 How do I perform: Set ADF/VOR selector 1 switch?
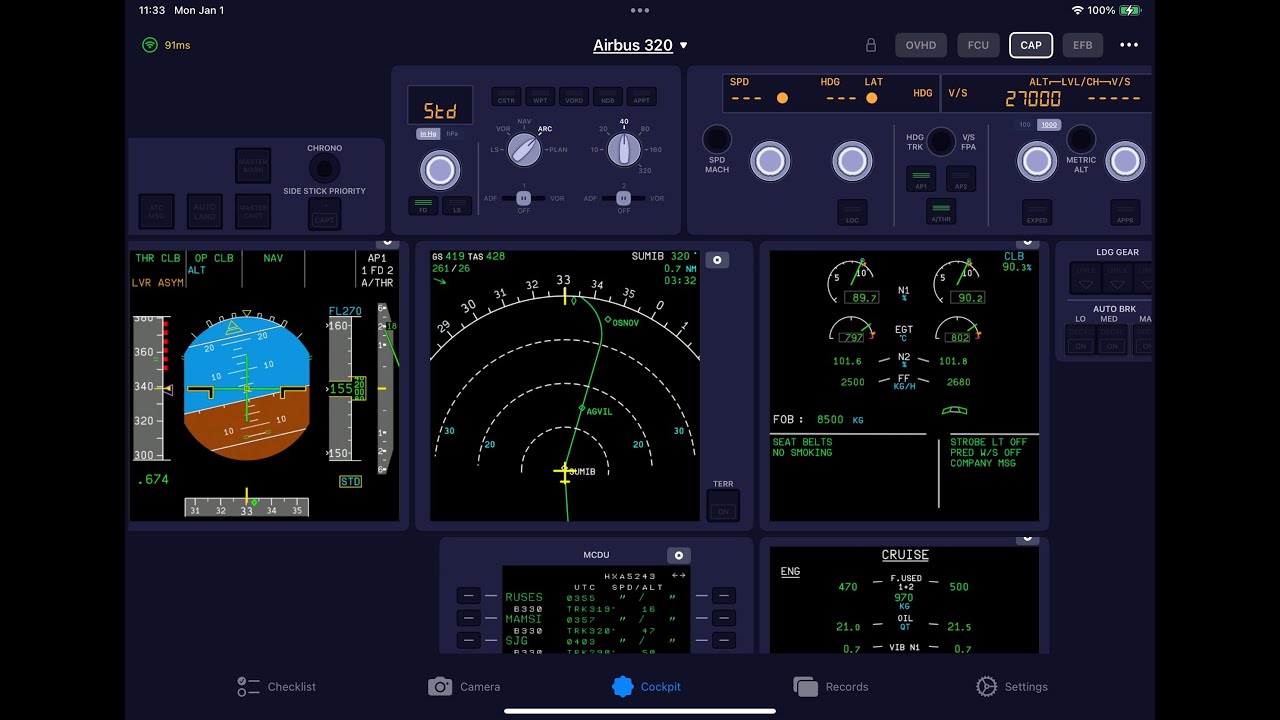pyautogui.click(x=523, y=198)
